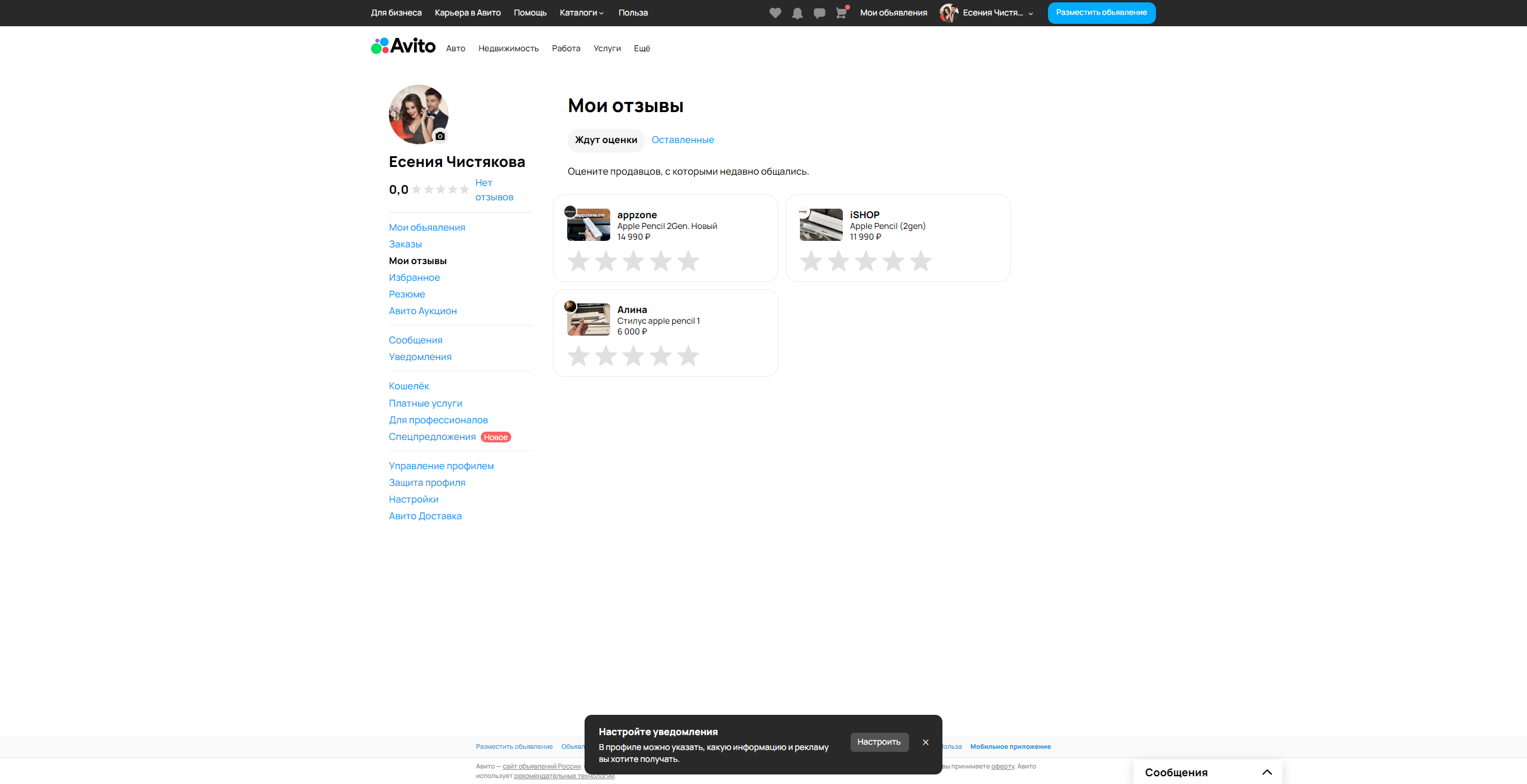This screenshot has width=1527, height=784.
Task: Open Сообщения in sidebar
Action: coord(416,340)
